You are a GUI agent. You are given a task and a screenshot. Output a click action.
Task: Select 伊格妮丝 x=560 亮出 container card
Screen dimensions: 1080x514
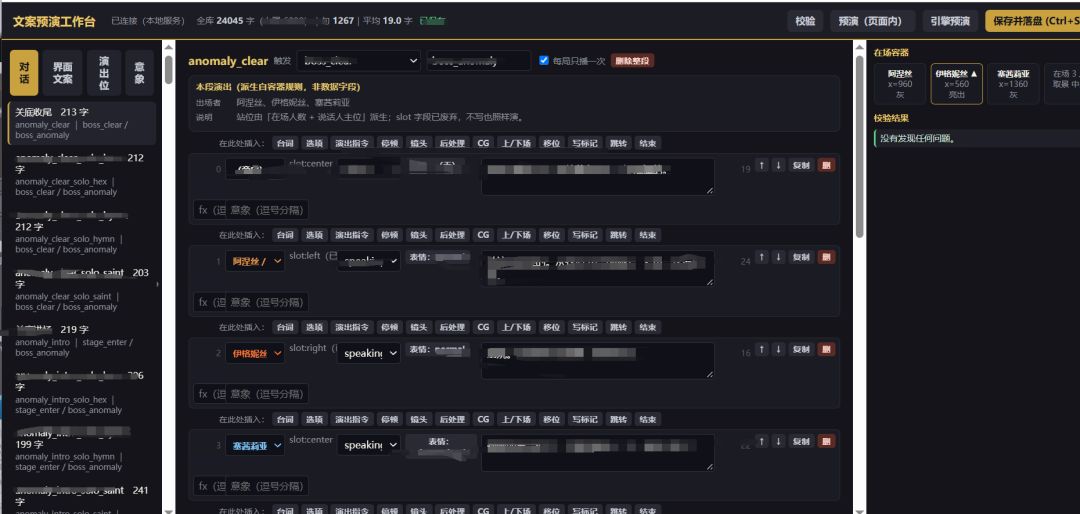pos(956,83)
